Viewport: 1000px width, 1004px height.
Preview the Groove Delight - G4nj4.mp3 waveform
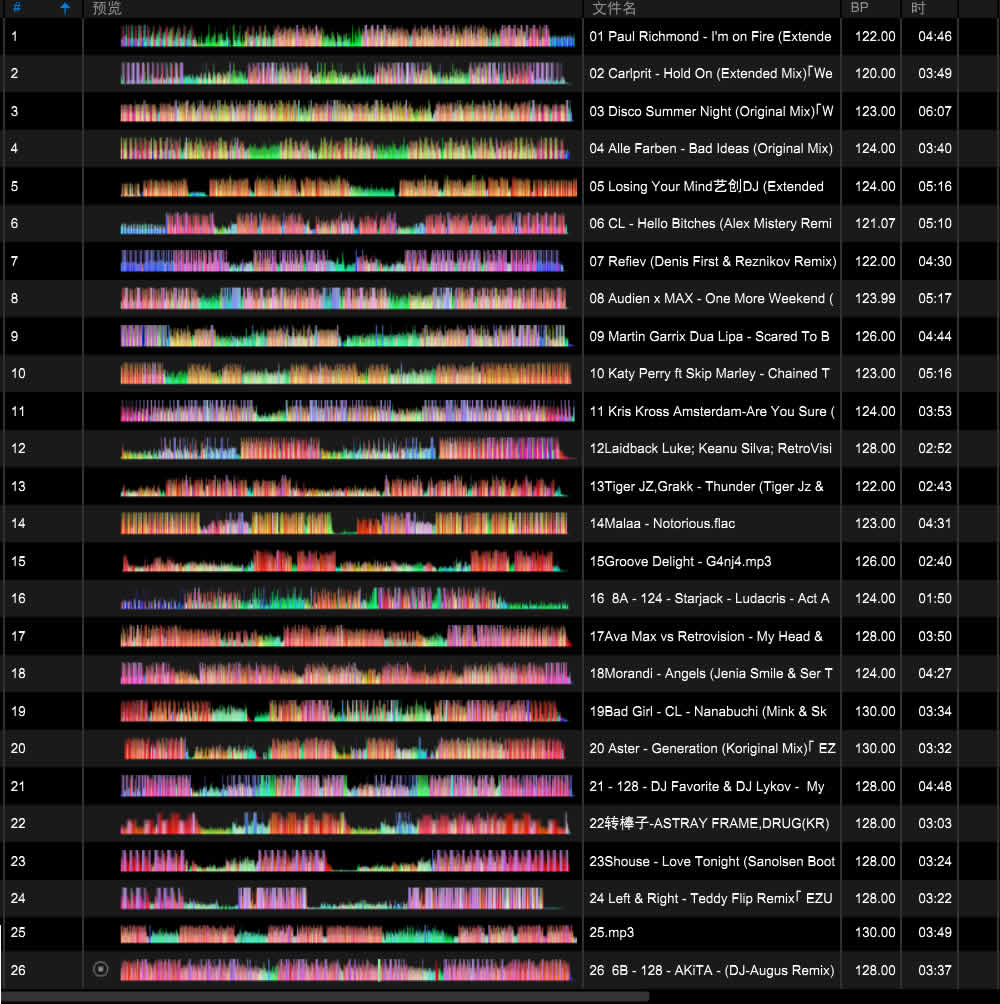[x=344, y=561]
